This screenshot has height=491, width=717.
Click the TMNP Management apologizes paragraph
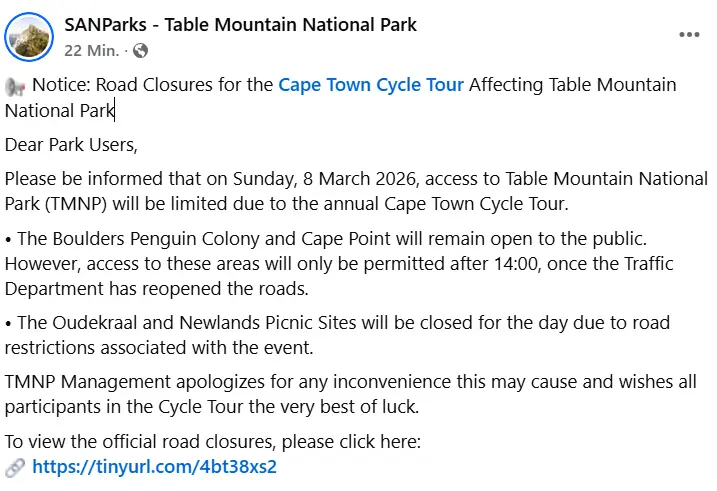(x=351, y=394)
